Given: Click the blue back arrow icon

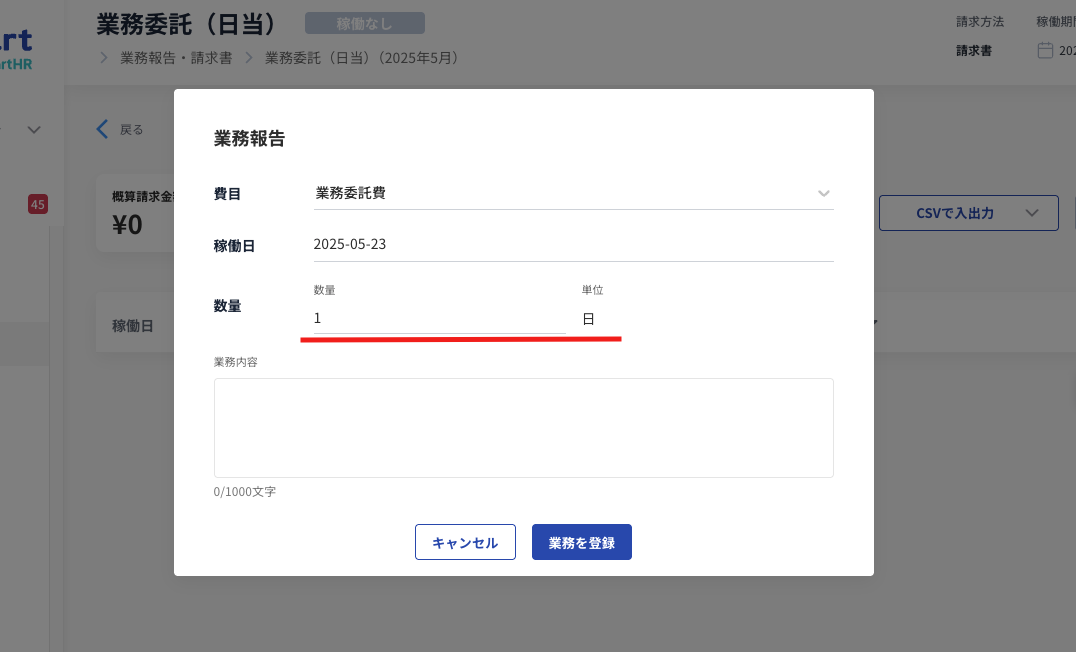Looking at the screenshot, I should click(x=101, y=129).
